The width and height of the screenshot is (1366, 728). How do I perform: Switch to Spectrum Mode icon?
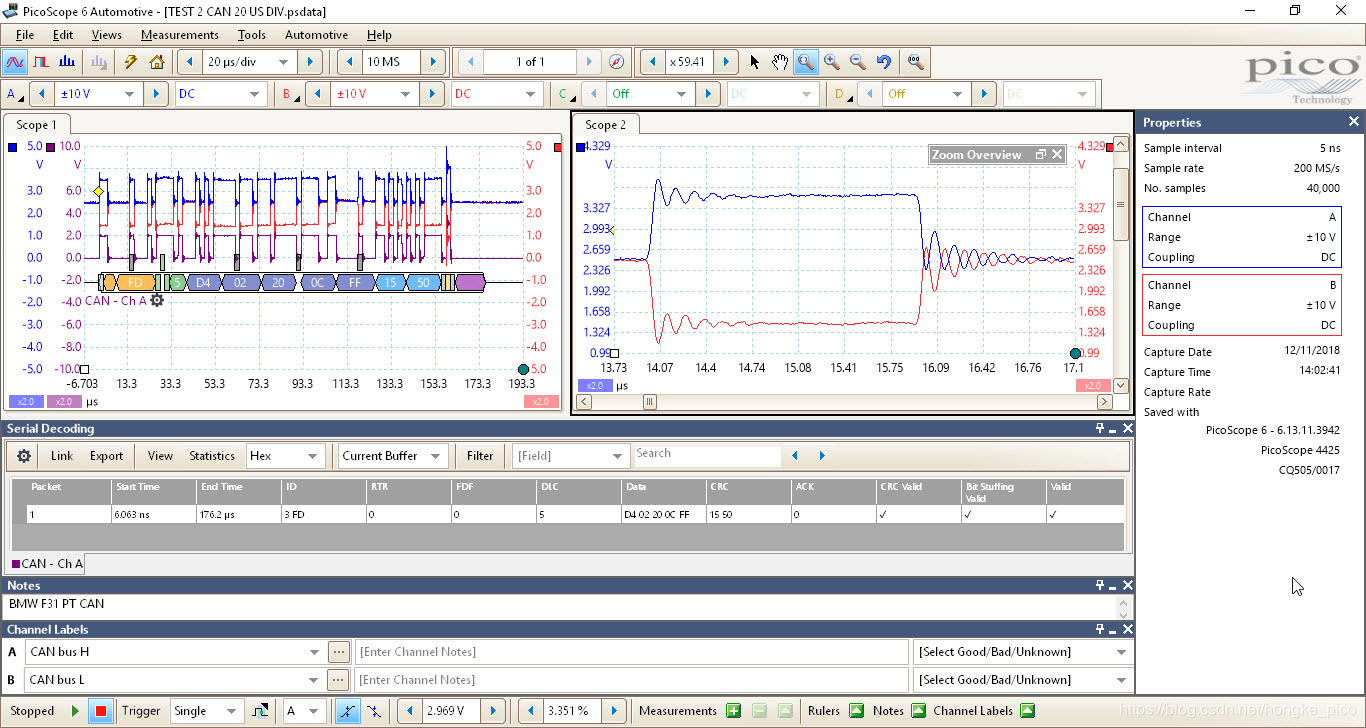pos(67,62)
